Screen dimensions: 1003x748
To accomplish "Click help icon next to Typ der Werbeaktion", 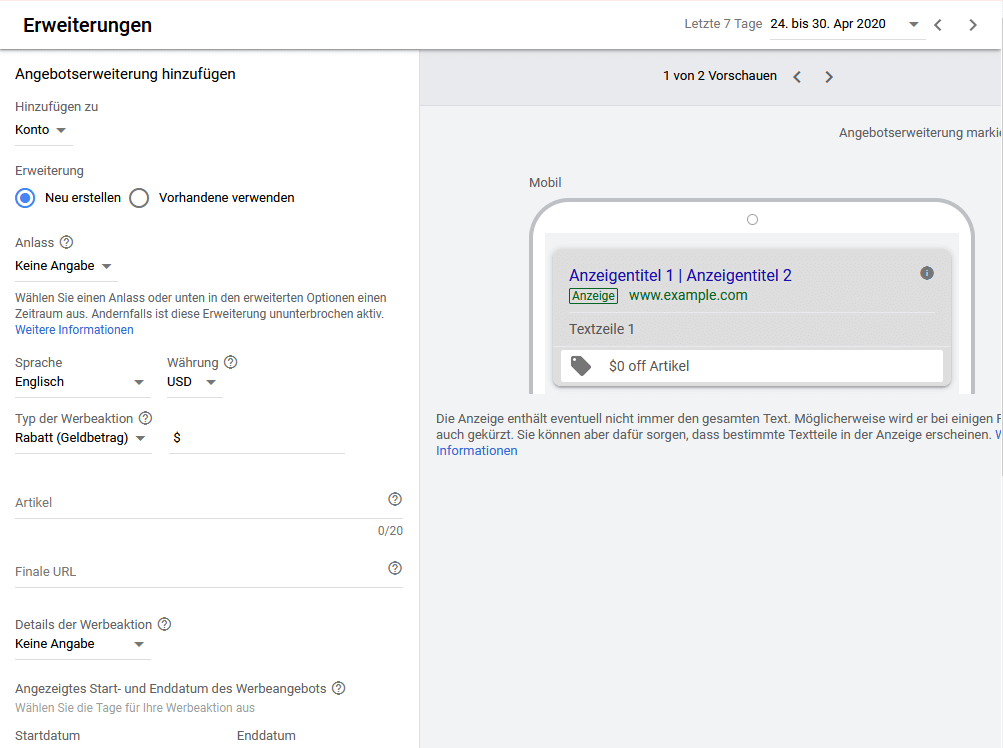I will pos(145,418).
